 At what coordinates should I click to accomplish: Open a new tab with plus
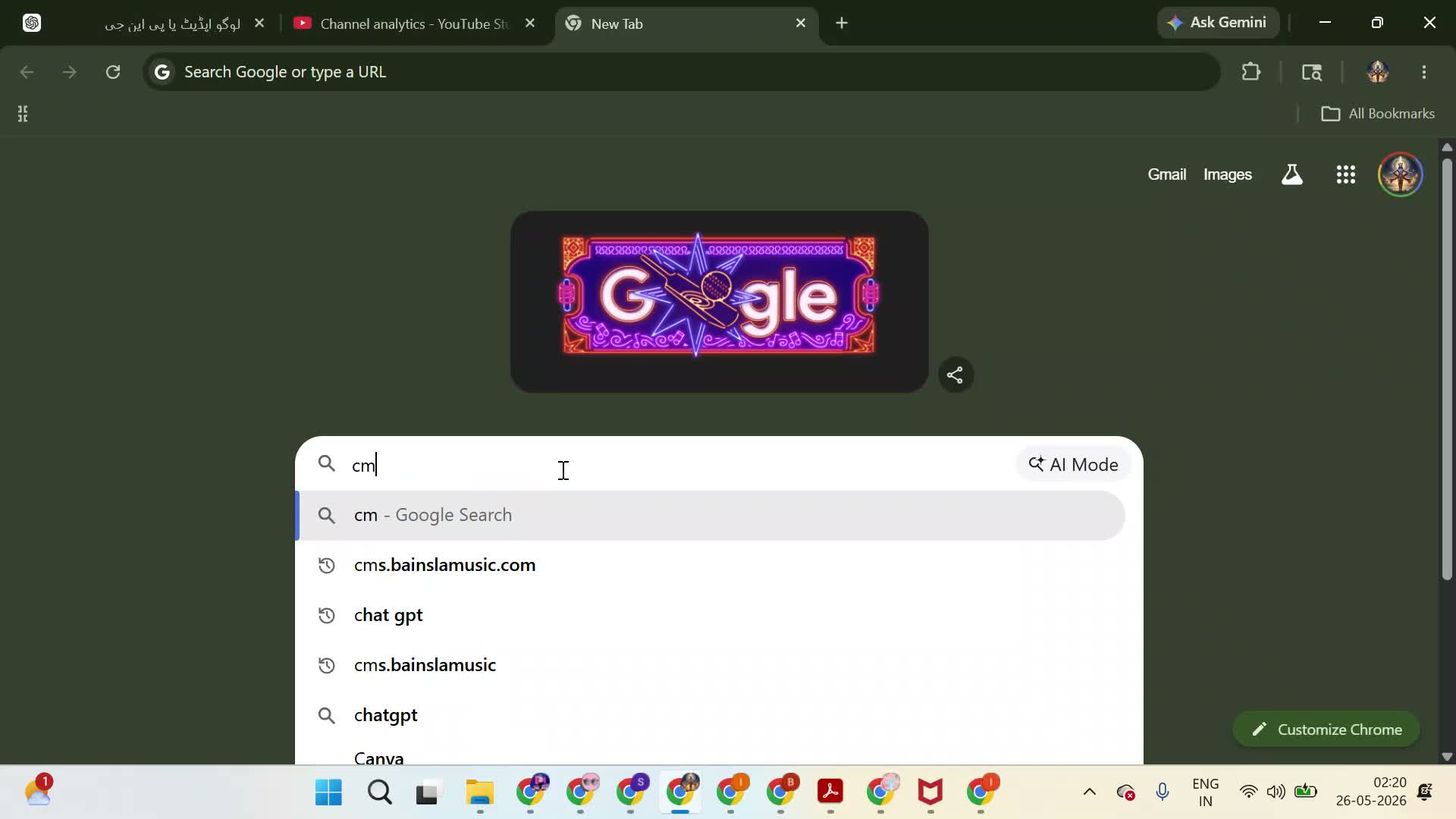(x=842, y=23)
